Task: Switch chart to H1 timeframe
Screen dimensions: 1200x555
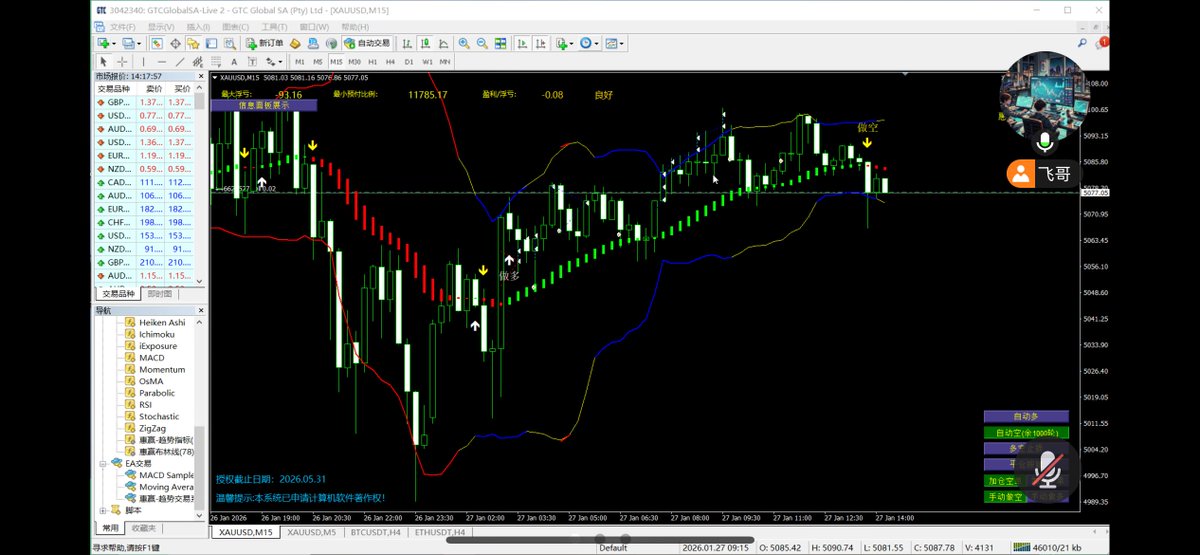Action: click(x=372, y=62)
